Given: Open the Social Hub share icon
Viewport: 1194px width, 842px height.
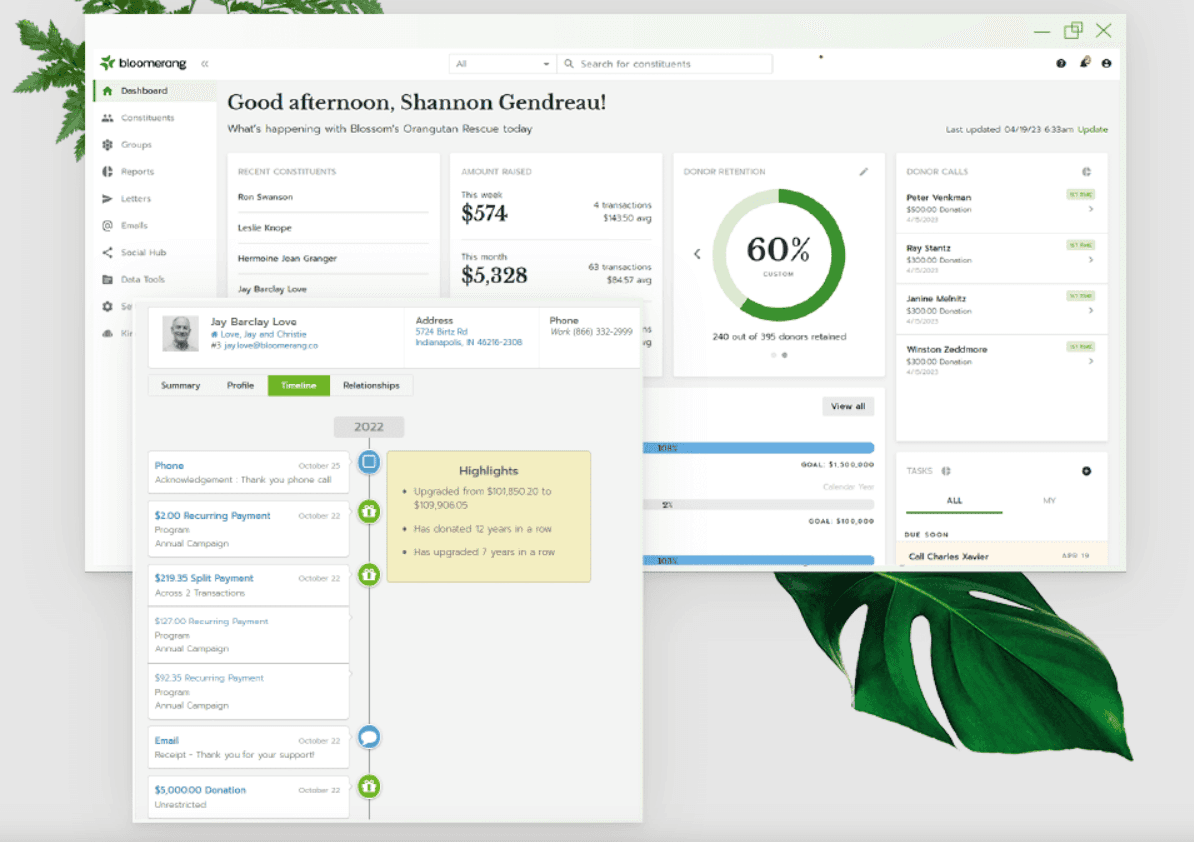Looking at the screenshot, I should 107,252.
